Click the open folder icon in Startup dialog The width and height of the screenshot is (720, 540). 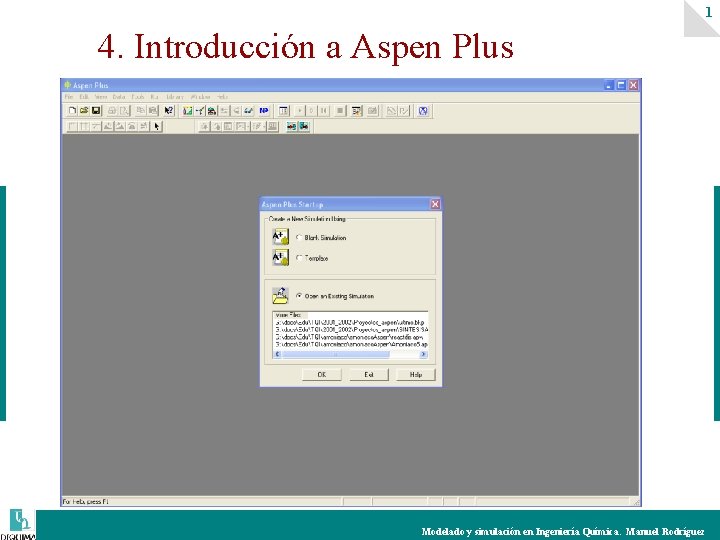tap(280, 296)
